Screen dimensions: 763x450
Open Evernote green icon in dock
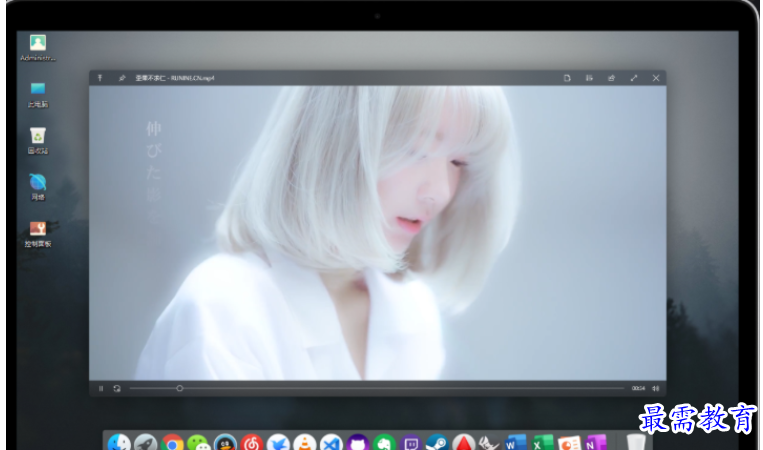[384, 443]
